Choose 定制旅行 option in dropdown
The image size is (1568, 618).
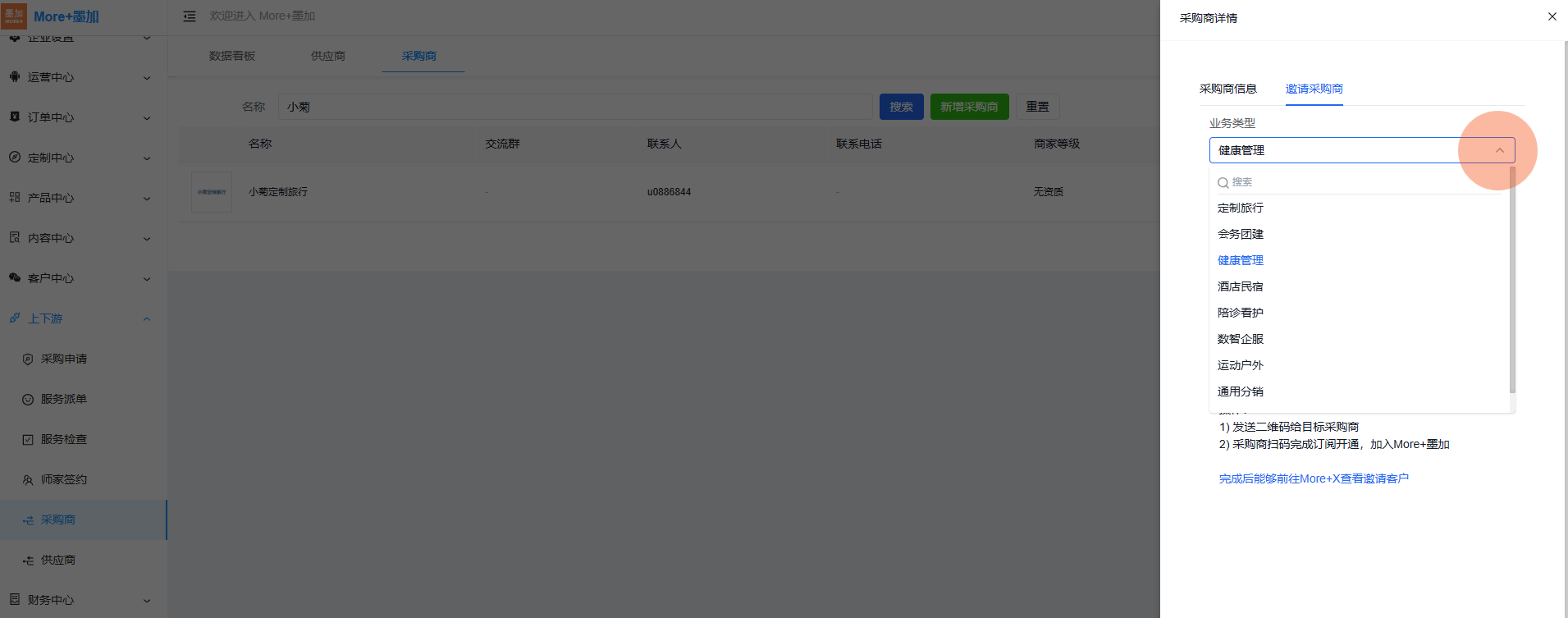(1241, 208)
